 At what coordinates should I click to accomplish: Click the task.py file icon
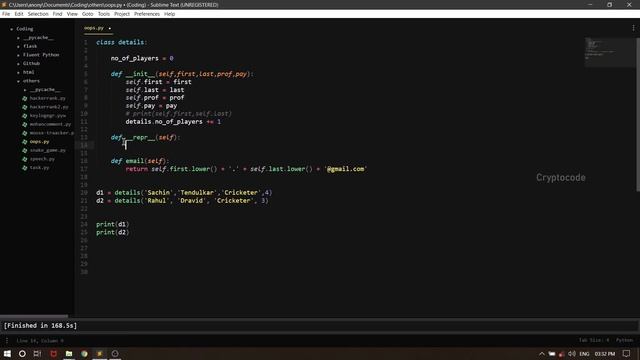click(x=24, y=168)
